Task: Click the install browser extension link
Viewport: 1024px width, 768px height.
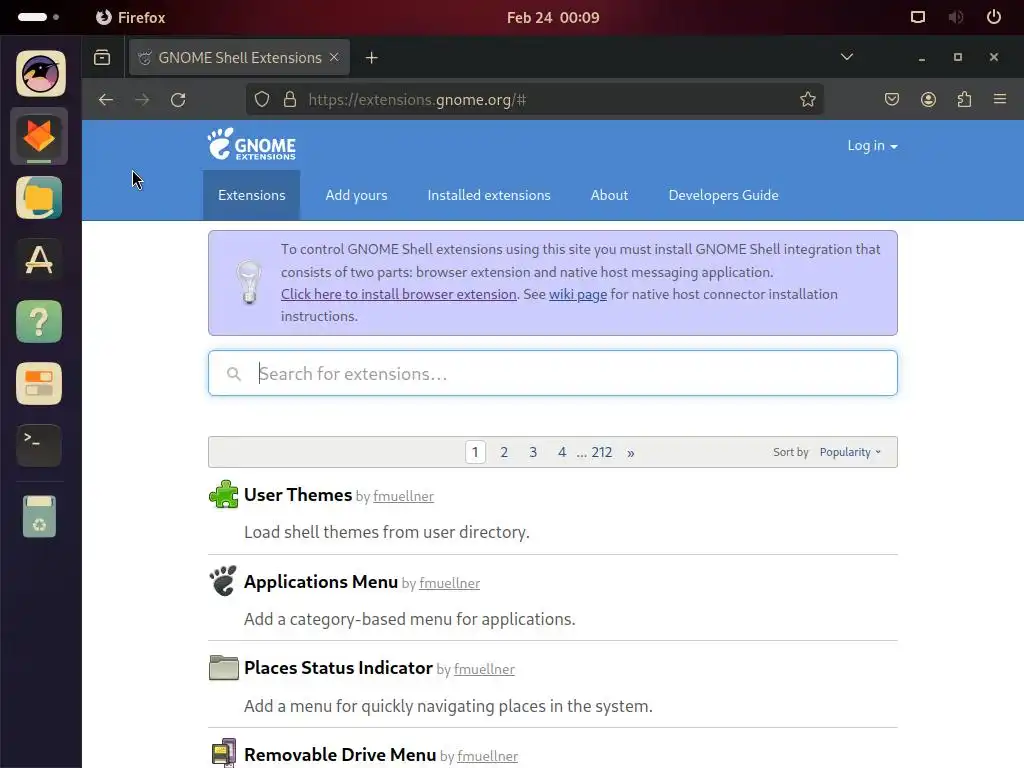Action: coord(399,295)
